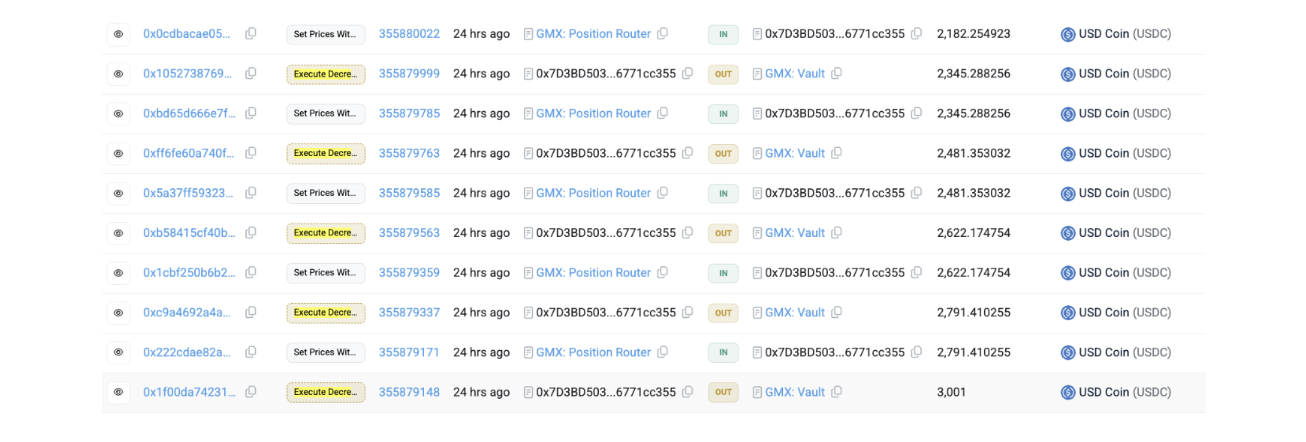This screenshot has height=442, width=1306.
Task: Click OUT direction badge in block 355879148 row
Action: [x=723, y=392]
